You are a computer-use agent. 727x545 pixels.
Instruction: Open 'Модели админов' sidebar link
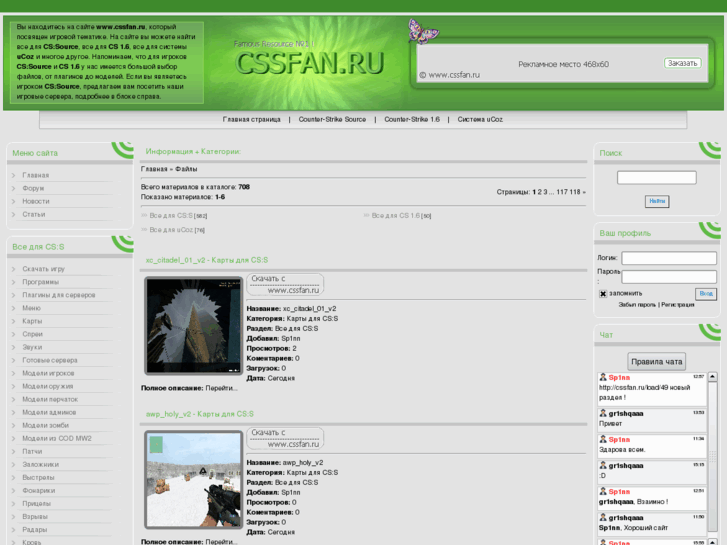pos(49,412)
